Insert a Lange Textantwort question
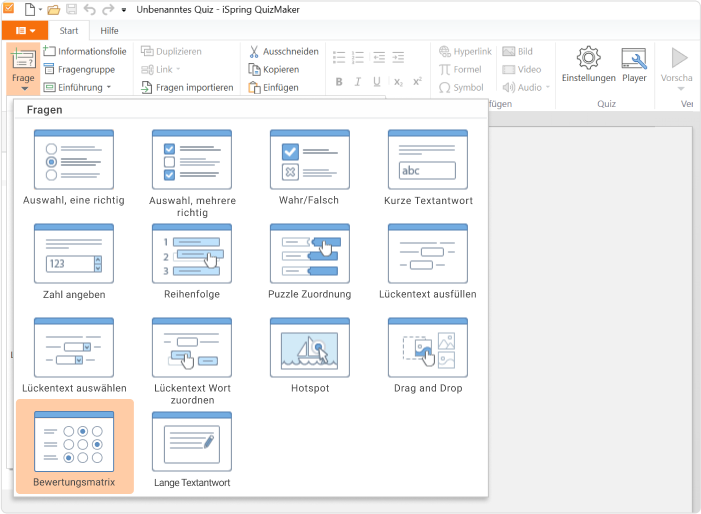The image size is (701, 514). click(x=192, y=450)
